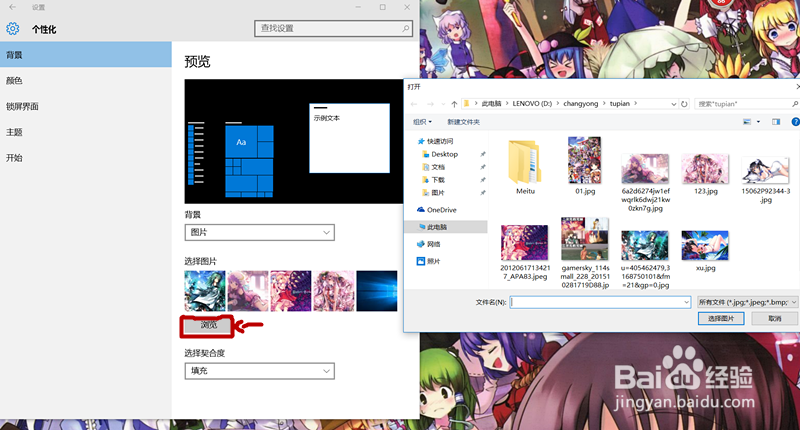
Task: Click 此电脑 in address breadcrumb
Action: (491, 104)
